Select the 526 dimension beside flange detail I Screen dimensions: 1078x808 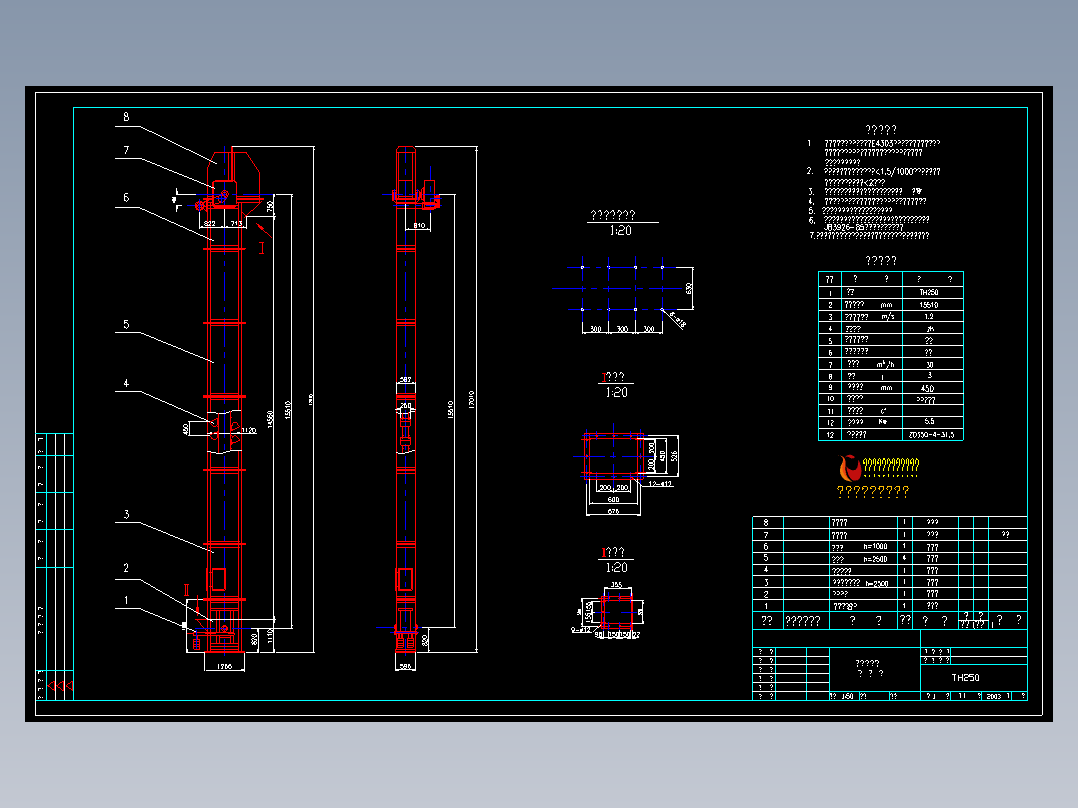tap(674, 455)
